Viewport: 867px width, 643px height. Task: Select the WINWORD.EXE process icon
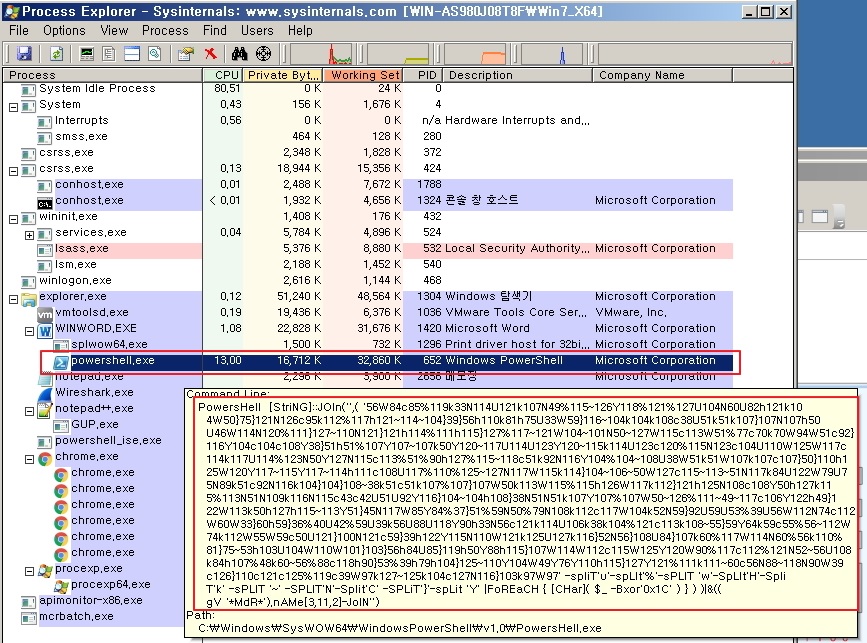click(45, 331)
